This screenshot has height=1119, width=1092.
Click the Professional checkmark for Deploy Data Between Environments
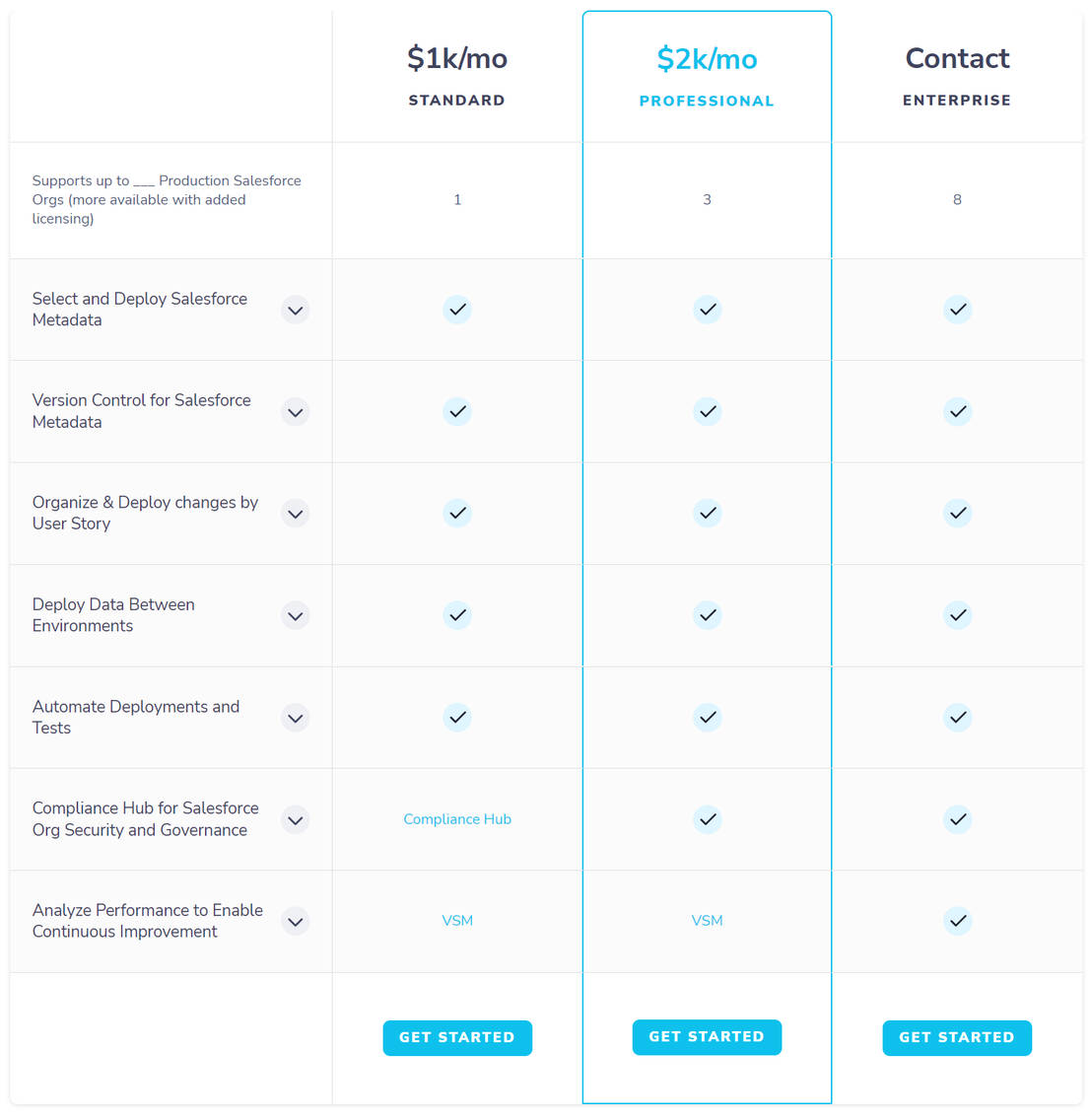[707, 615]
